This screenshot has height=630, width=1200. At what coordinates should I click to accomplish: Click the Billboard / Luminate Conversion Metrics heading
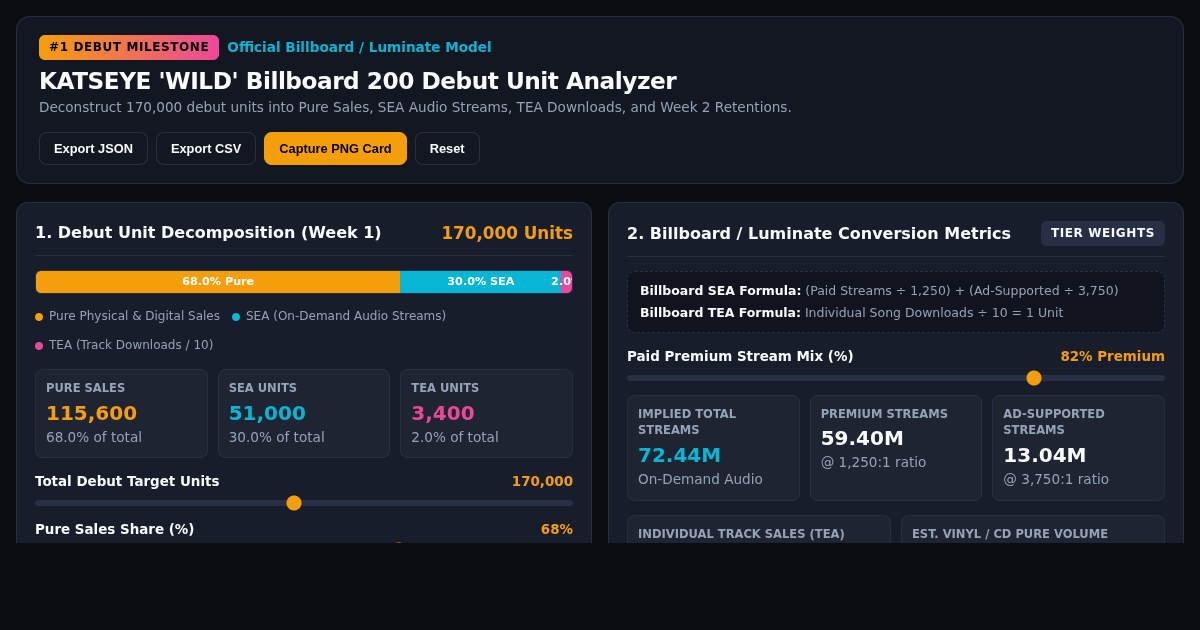click(819, 234)
